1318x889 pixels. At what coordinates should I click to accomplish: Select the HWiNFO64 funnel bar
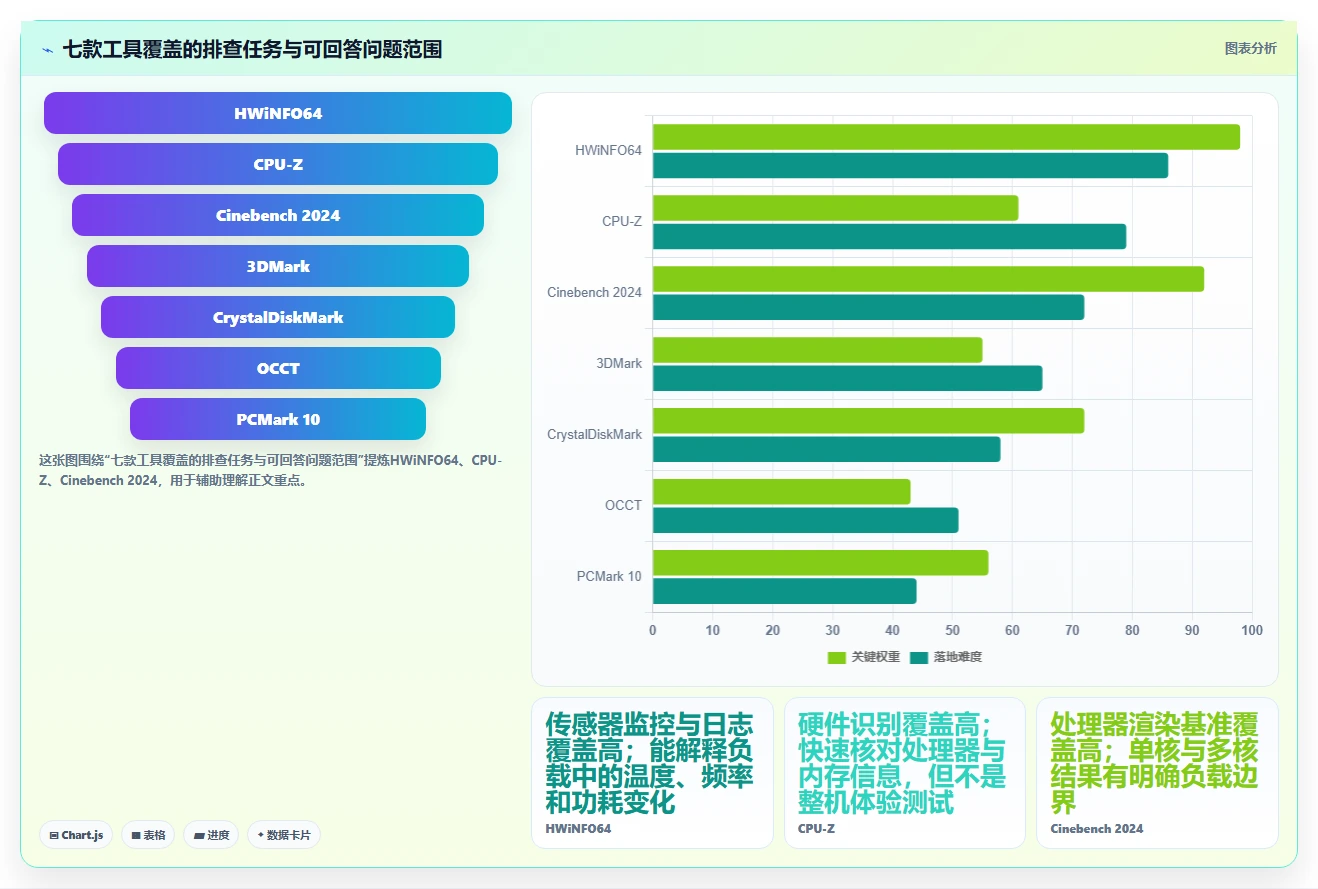(x=278, y=113)
